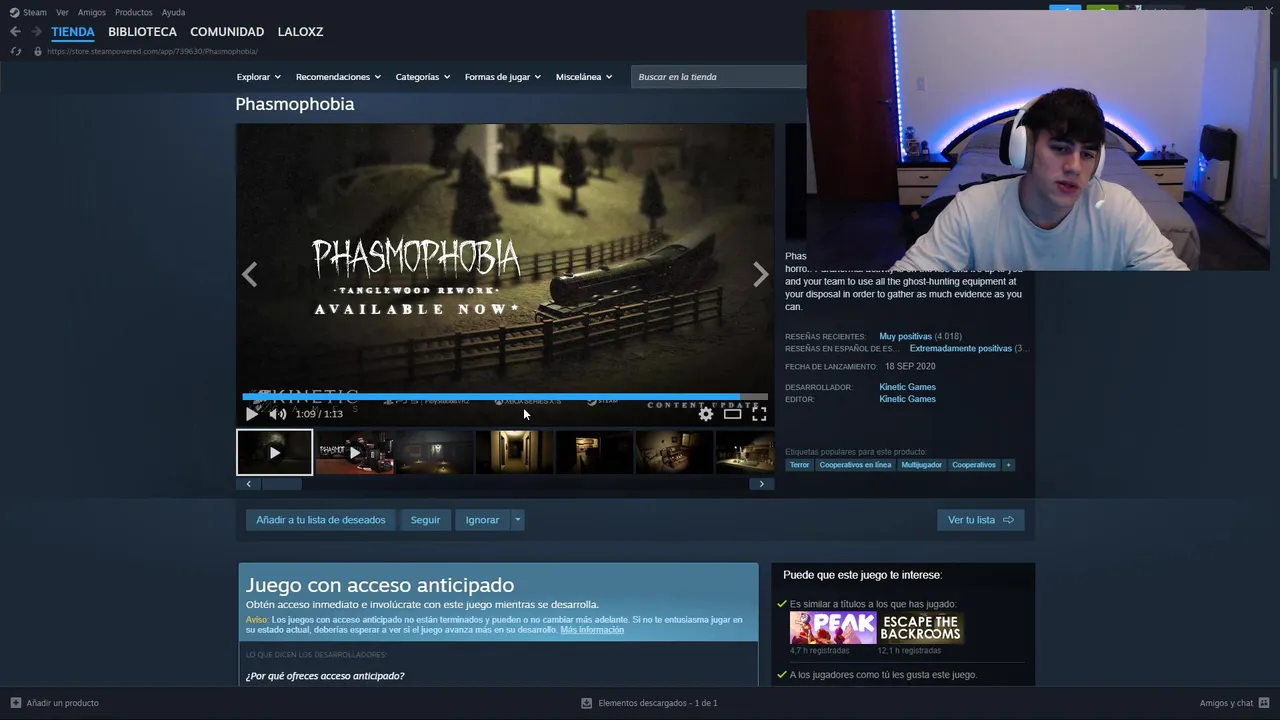The height and width of the screenshot is (720, 1280).
Task: Add tag with the plus button
Action: pos(1008,465)
